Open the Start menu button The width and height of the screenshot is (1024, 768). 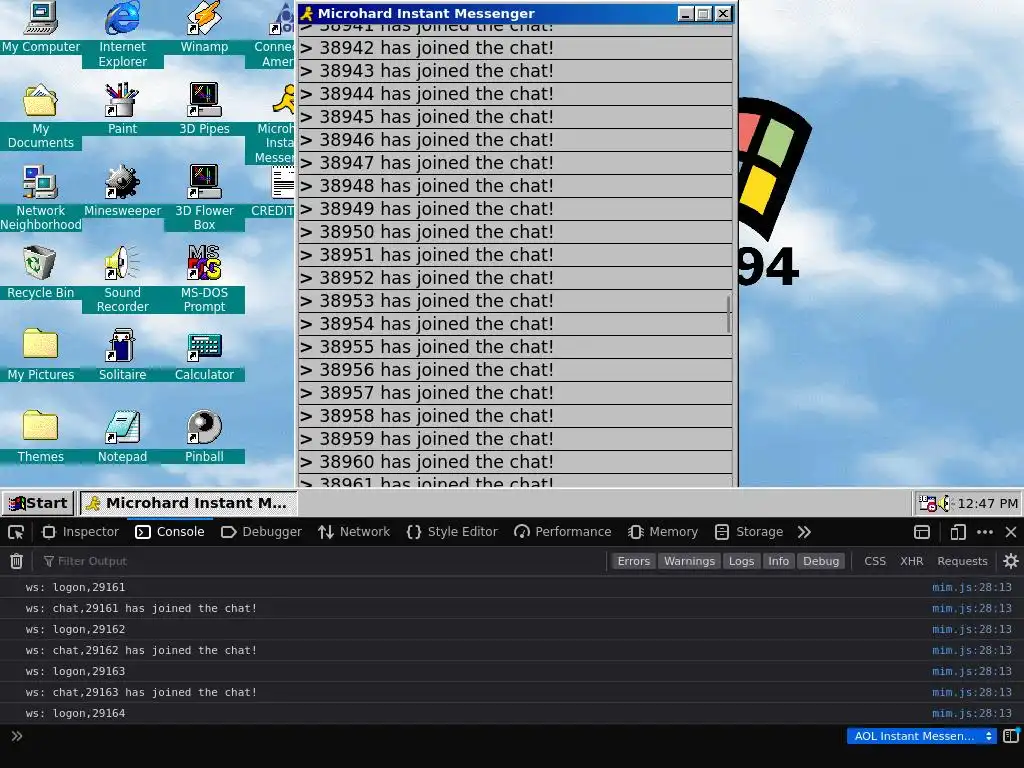pyautogui.click(x=38, y=503)
